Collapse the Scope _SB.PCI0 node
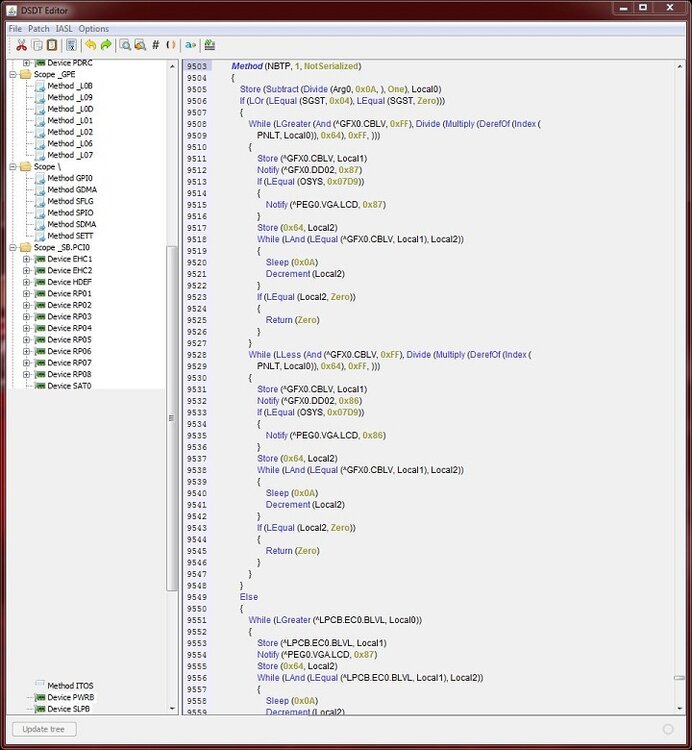The image size is (692, 750). pos(12,247)
